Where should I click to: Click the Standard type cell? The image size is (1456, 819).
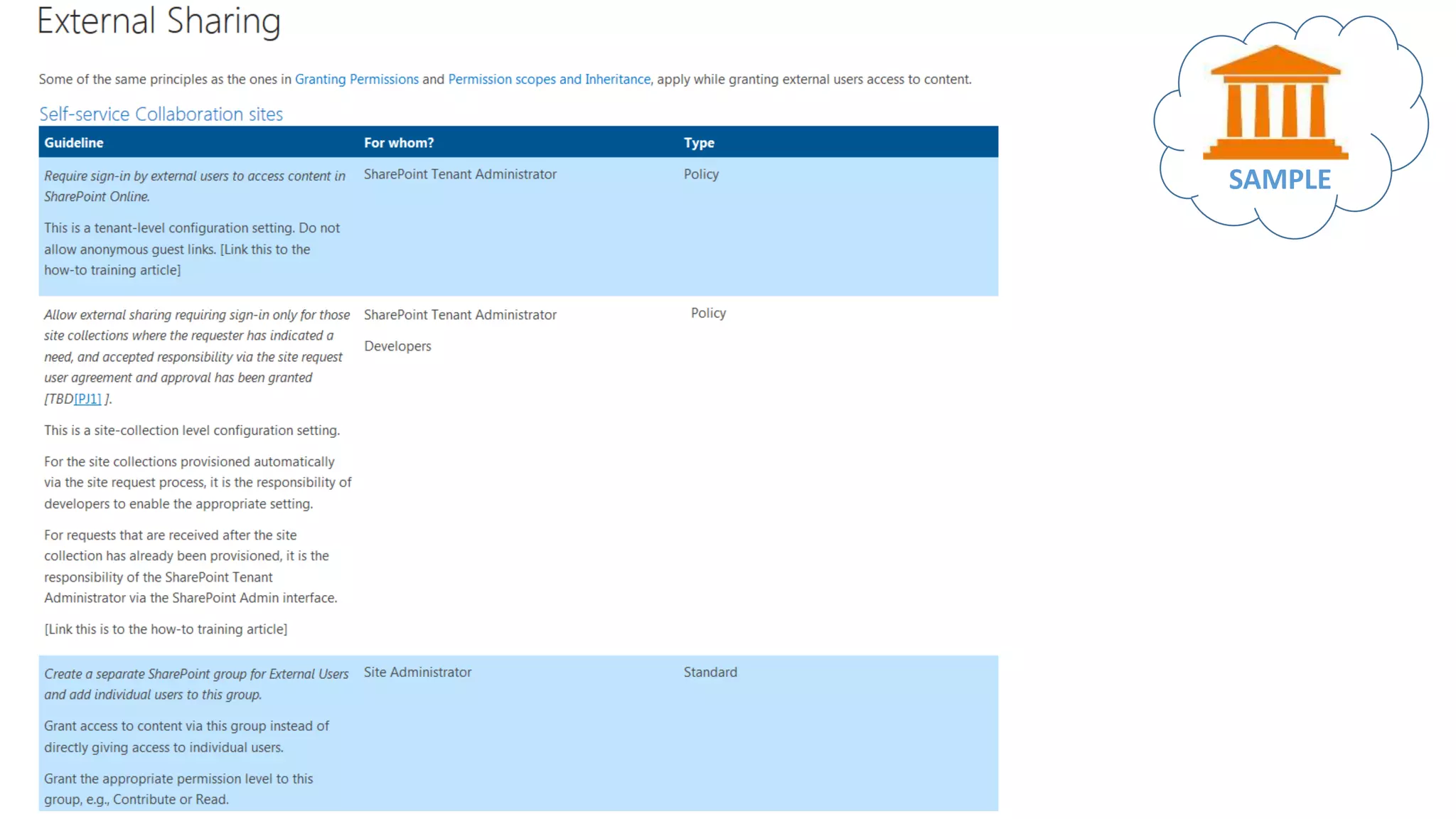(x=710, y=673)
